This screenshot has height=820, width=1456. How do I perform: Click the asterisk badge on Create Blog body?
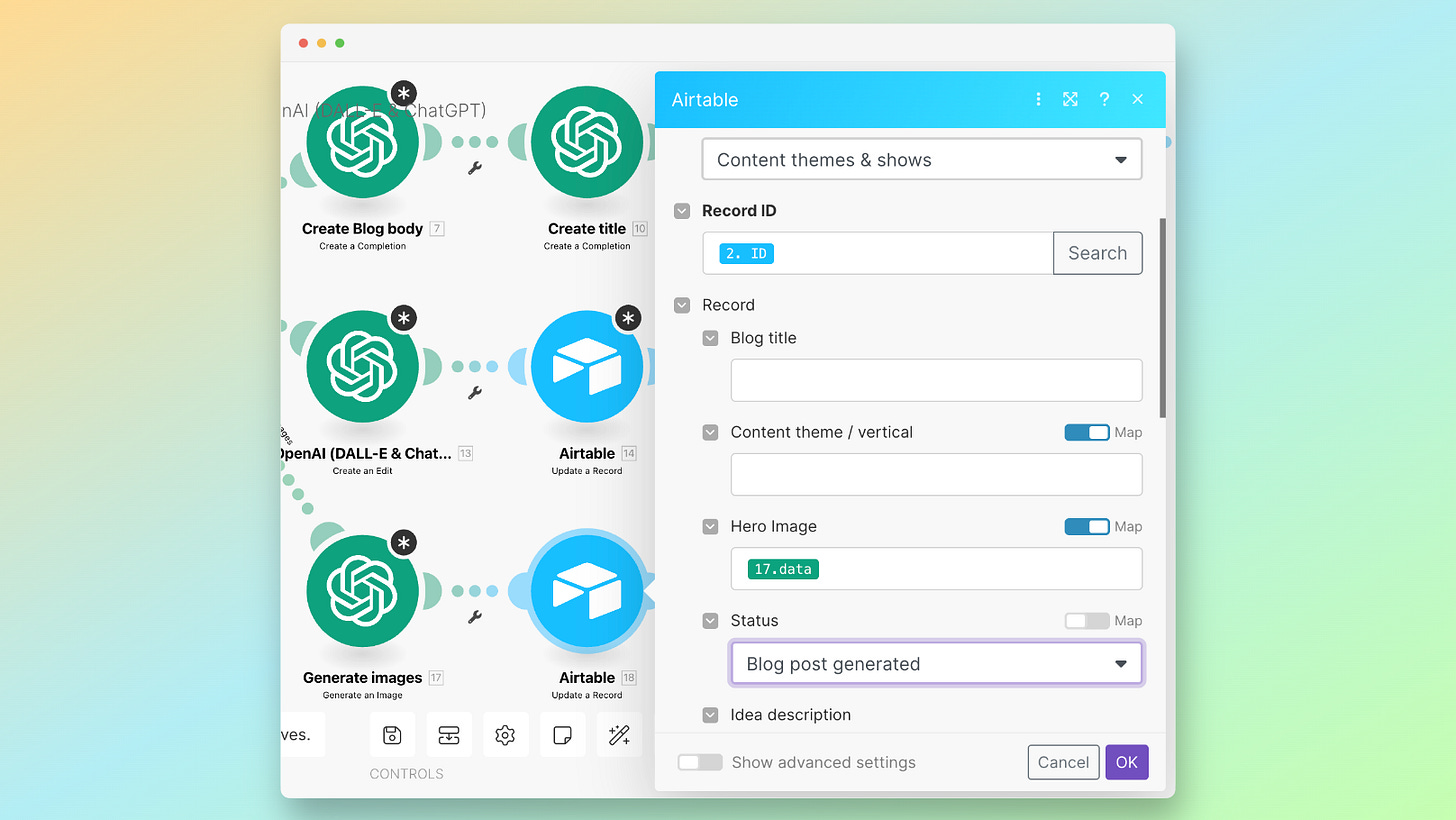[x=404, y=94]
